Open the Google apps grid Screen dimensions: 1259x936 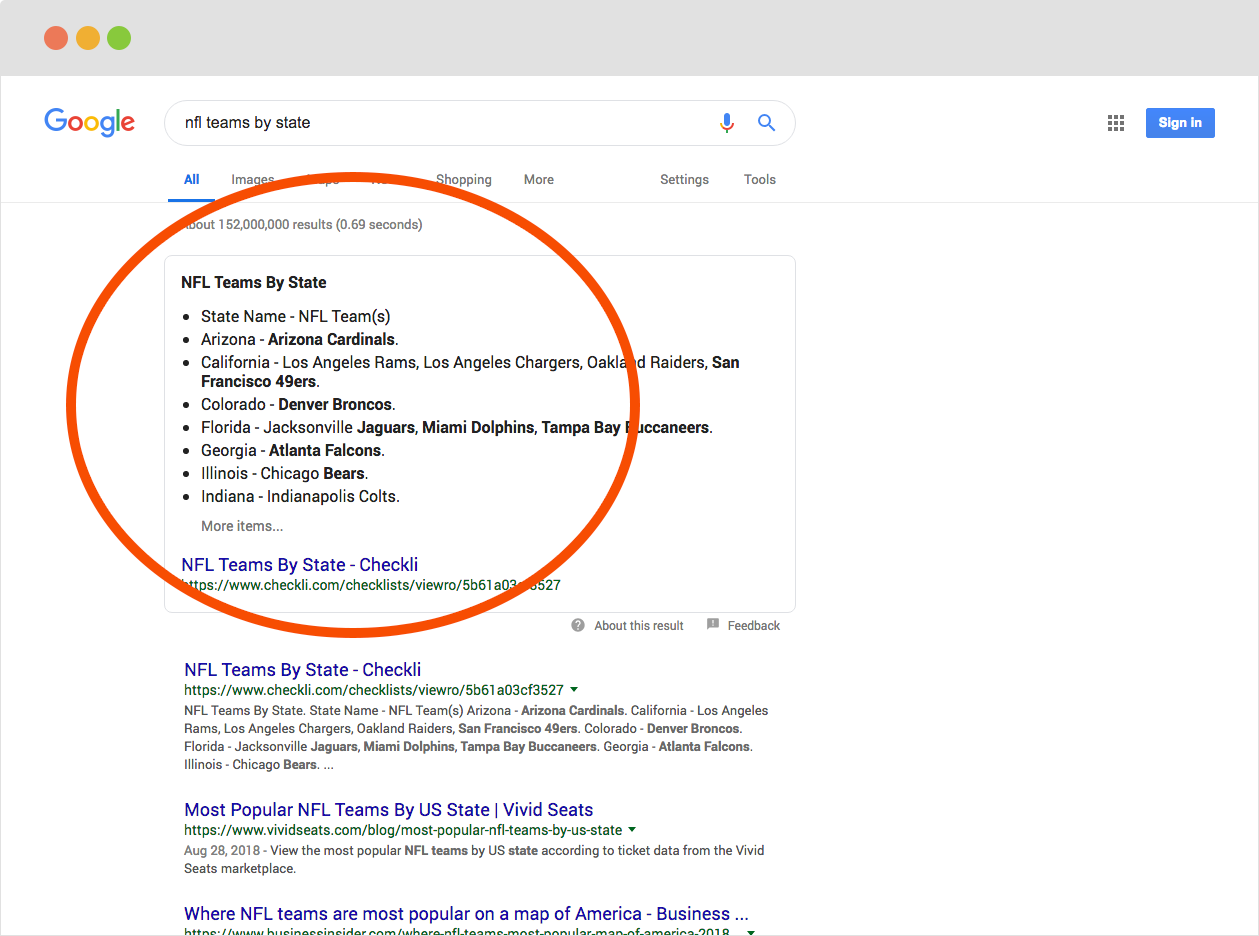(x=1116, y=123)
